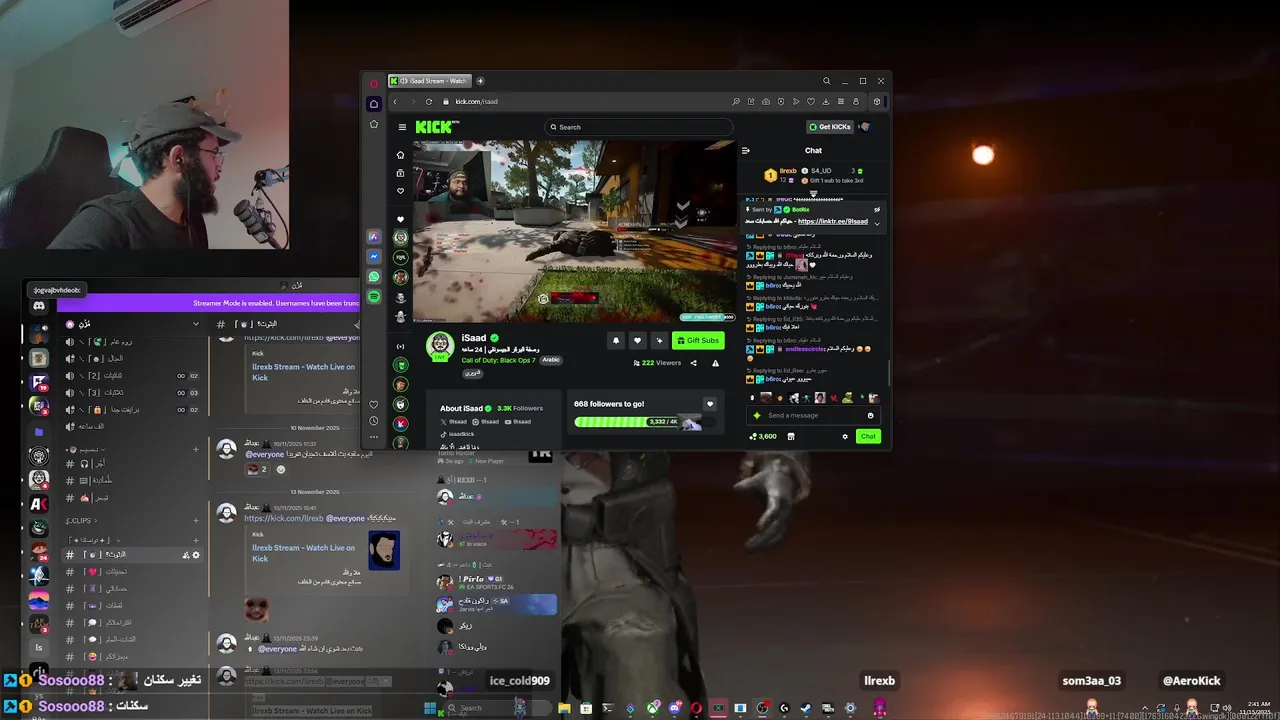The width and height of the screenshot is (1280, 720).
Task: Open WhatsApp in Opera sidebar
Action: tap(374, 277)
